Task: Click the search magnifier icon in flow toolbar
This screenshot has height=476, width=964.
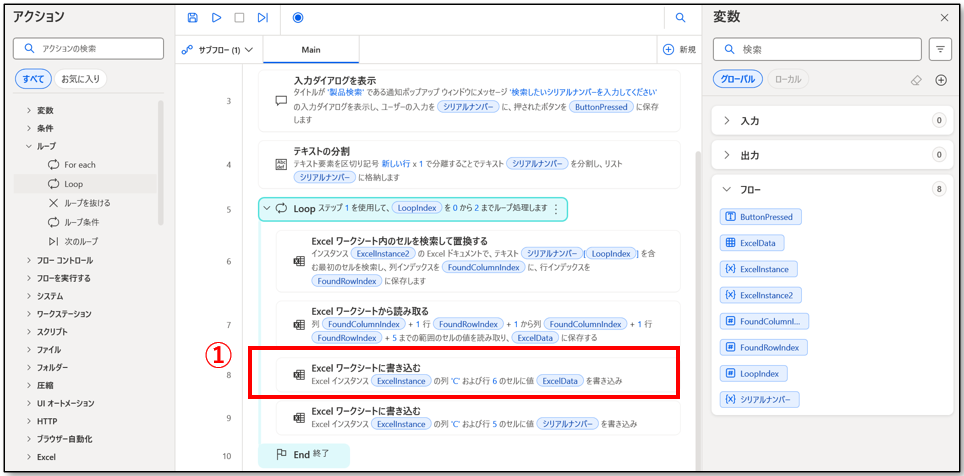Action: tap(680, 17)
